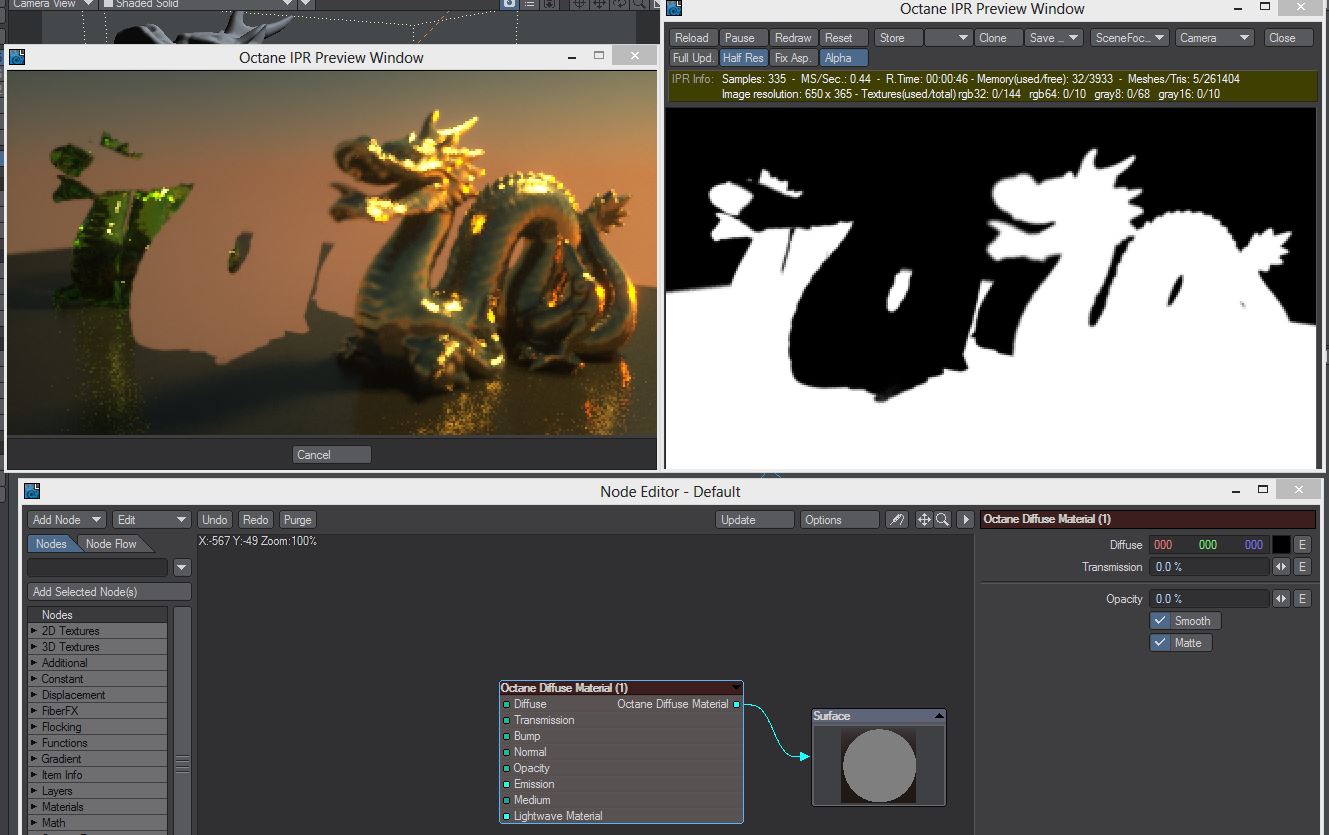Click the Transmission mini-slider arrows

tap(1281, 567)
